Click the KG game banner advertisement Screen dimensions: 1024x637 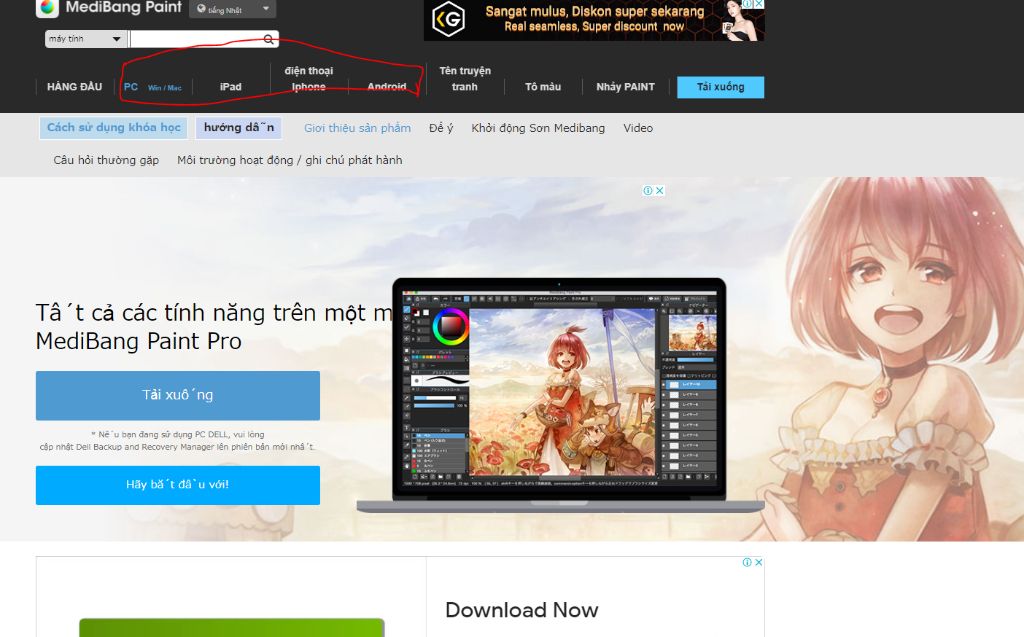click(594, 20)
